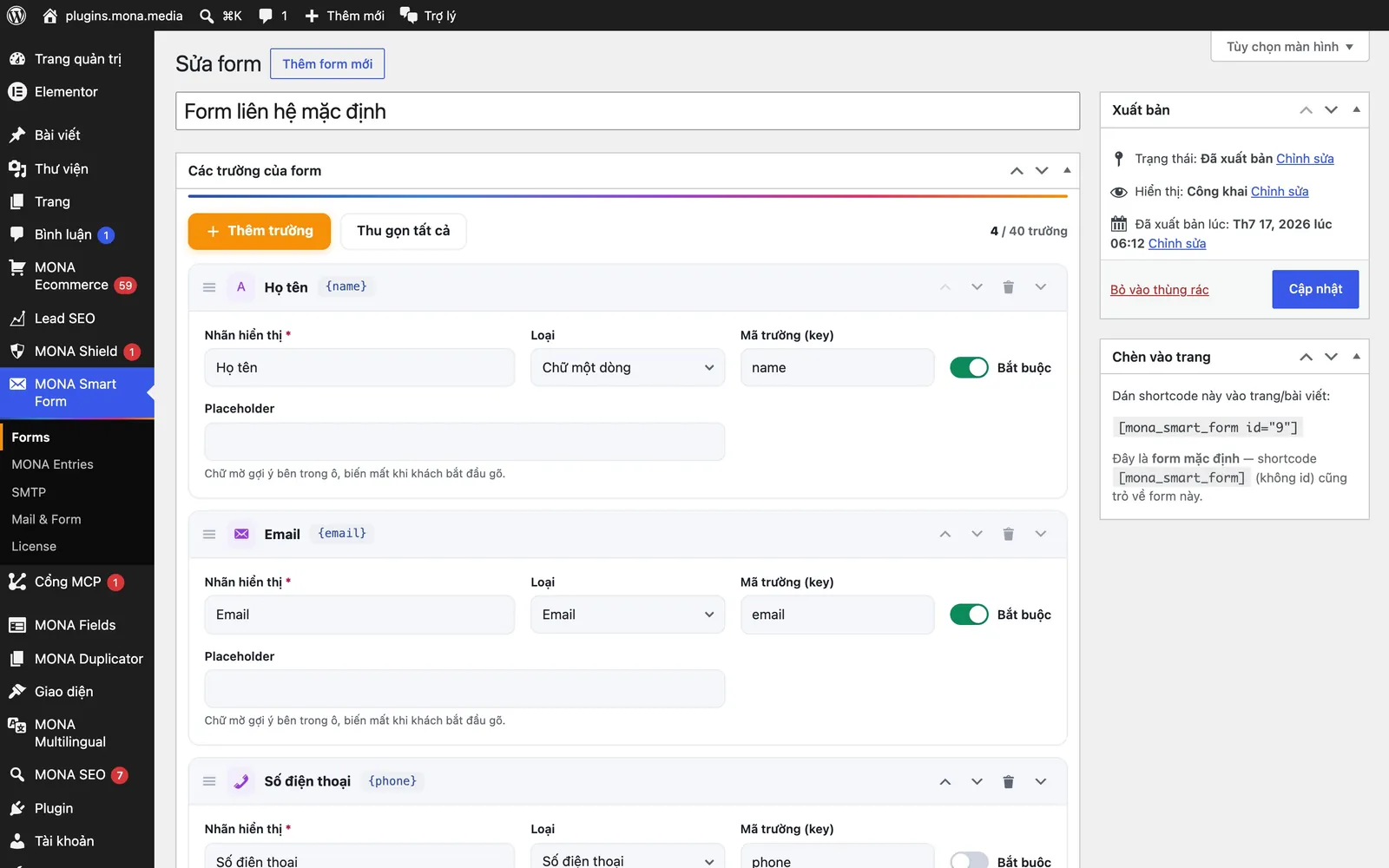This screenshot has height=868, width=1389.
Task: Expand Tùy chọn màn hình options
Action: (1289, 47)
